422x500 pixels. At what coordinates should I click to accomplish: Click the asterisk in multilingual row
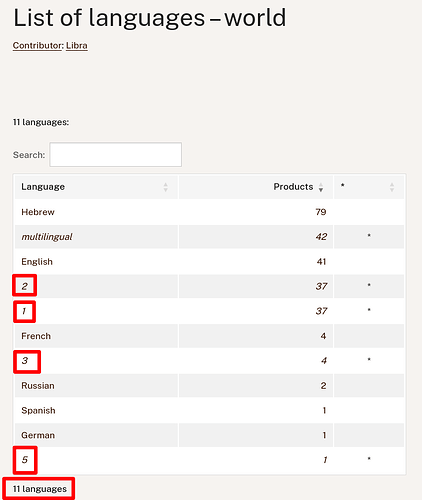[369, 236]
